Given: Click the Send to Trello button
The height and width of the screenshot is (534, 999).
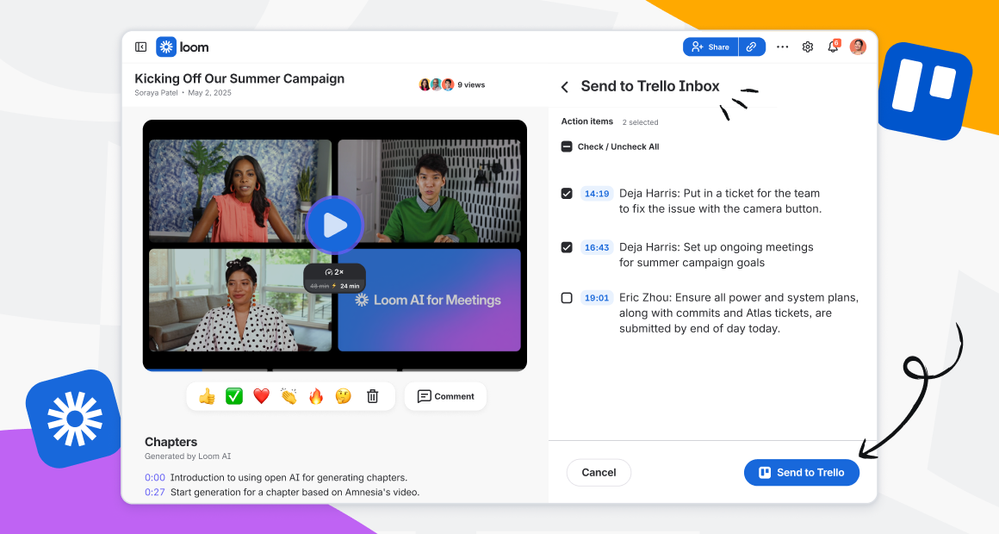Looking at the screenshot, I should coord(801,472).
